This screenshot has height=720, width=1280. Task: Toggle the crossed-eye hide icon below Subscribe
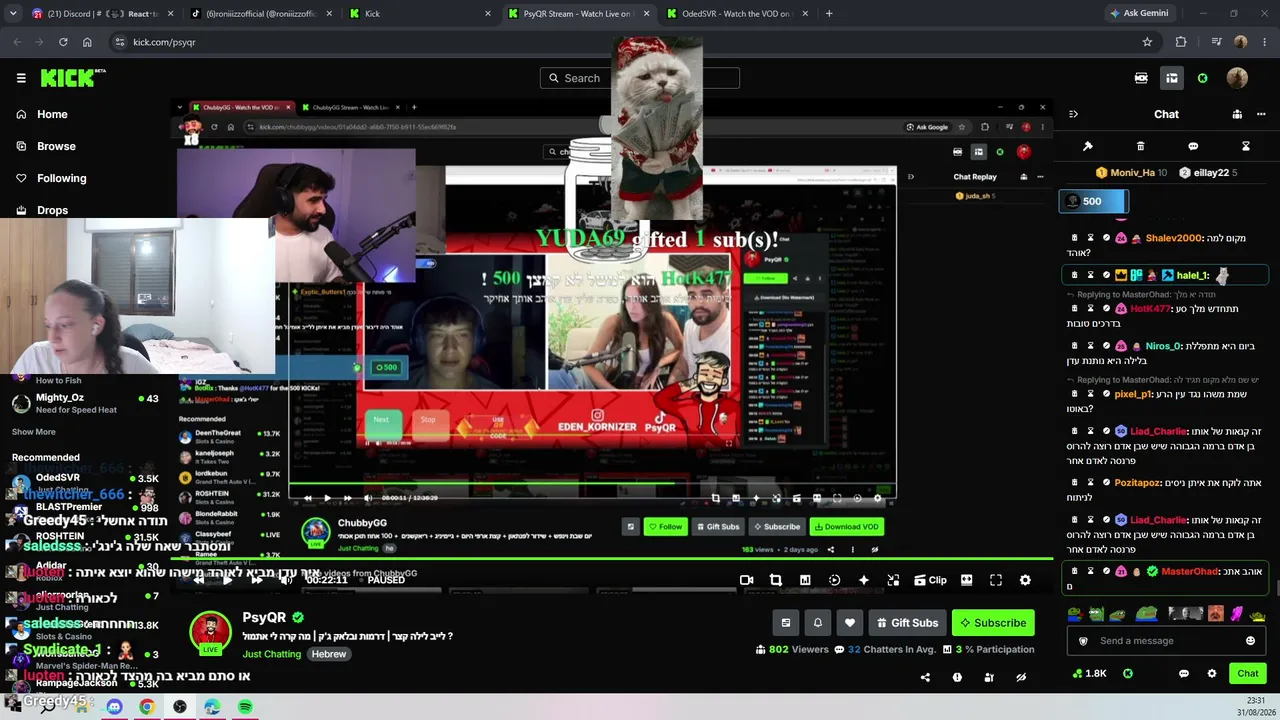click(x=1021, y=677)
